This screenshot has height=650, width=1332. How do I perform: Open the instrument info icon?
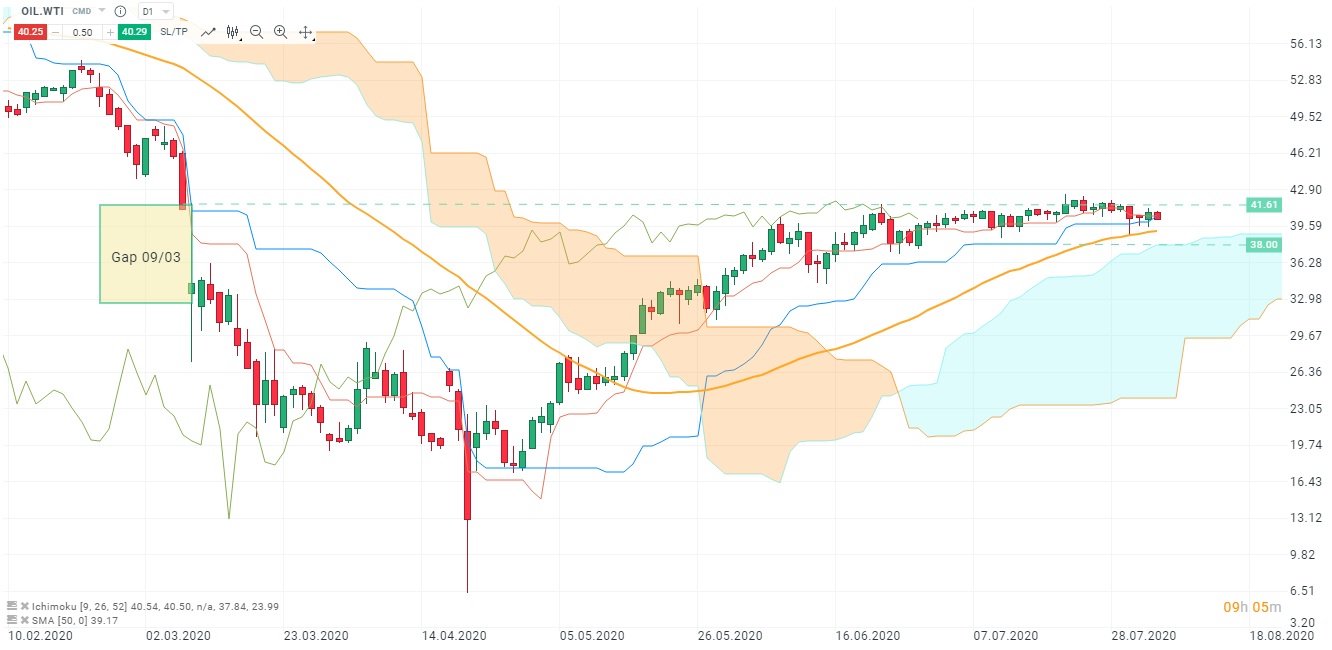(120, 11)
